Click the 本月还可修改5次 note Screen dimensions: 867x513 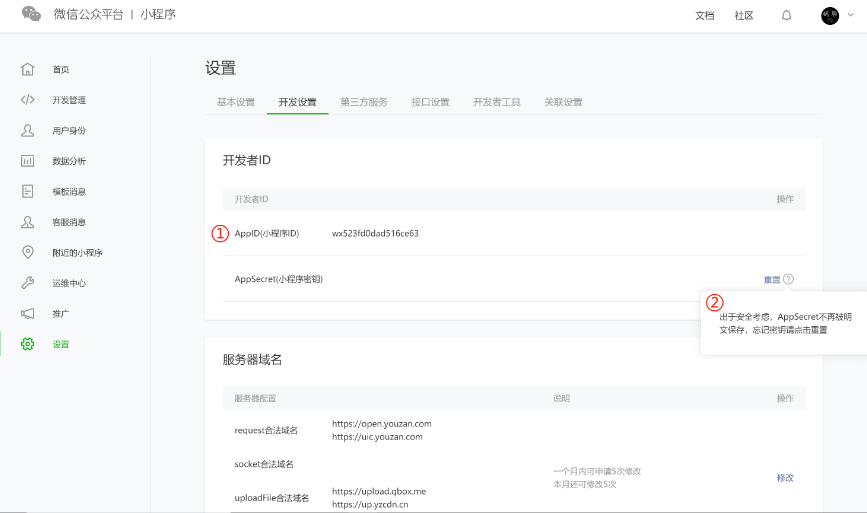point(584,484)
